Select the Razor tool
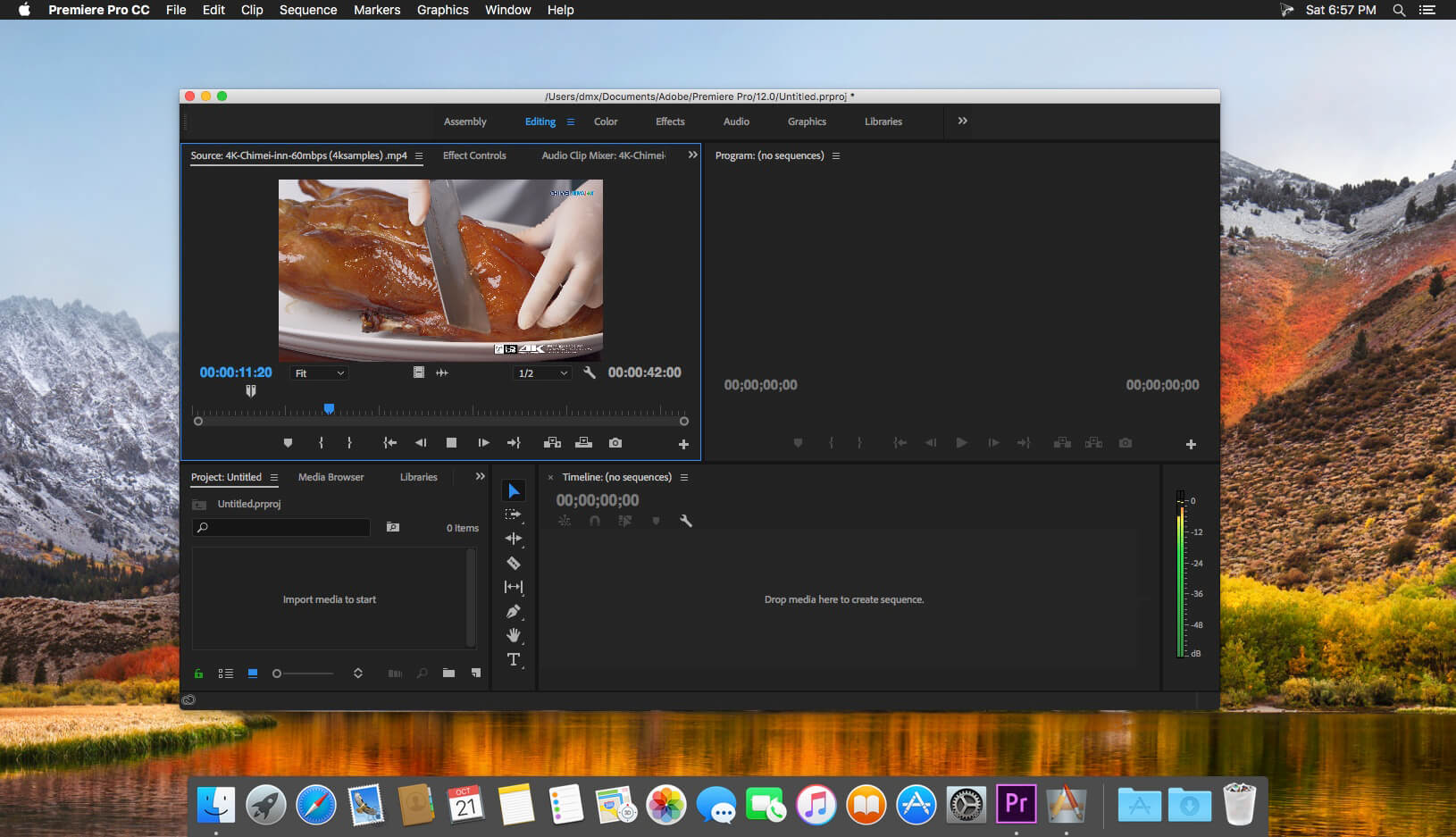The image size is (1456, 837). 514,563
